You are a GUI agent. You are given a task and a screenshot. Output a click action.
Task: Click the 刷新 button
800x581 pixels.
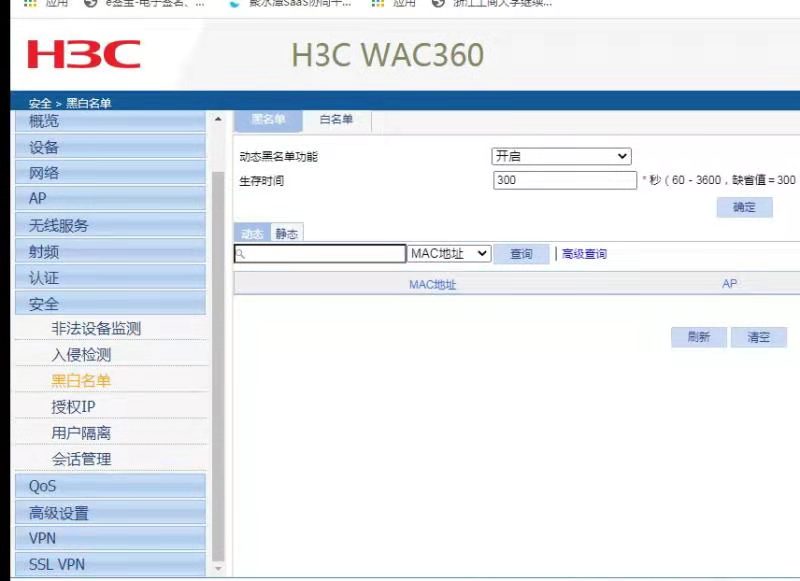click(699, 337)
